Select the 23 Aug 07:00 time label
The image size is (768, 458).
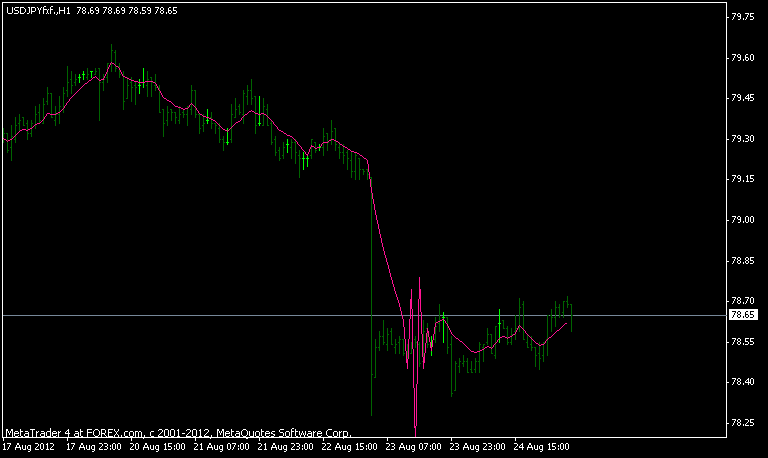pyautogui.click(x=414, y=448)
